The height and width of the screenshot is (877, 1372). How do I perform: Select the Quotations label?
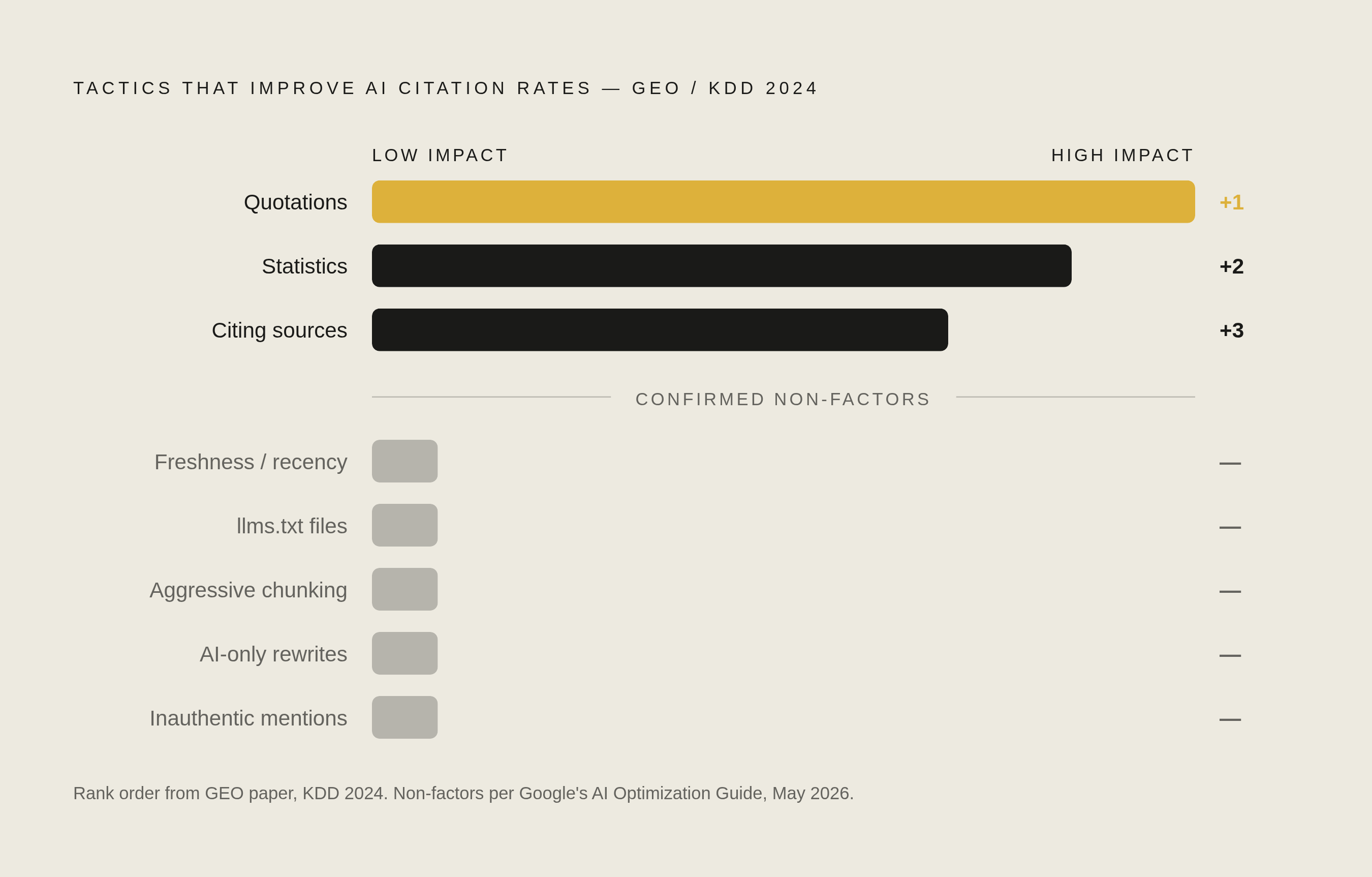295,202
